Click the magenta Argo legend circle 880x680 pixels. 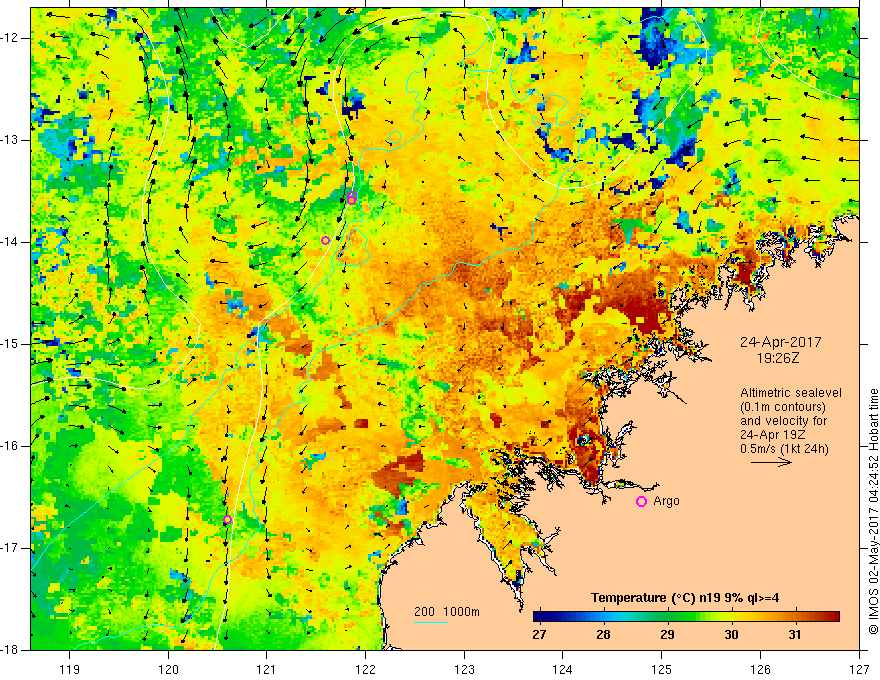pos(641,502)
